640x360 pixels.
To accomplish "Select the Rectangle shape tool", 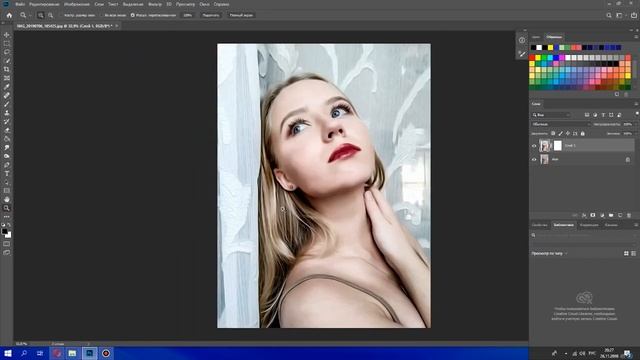I will (7, 191).
